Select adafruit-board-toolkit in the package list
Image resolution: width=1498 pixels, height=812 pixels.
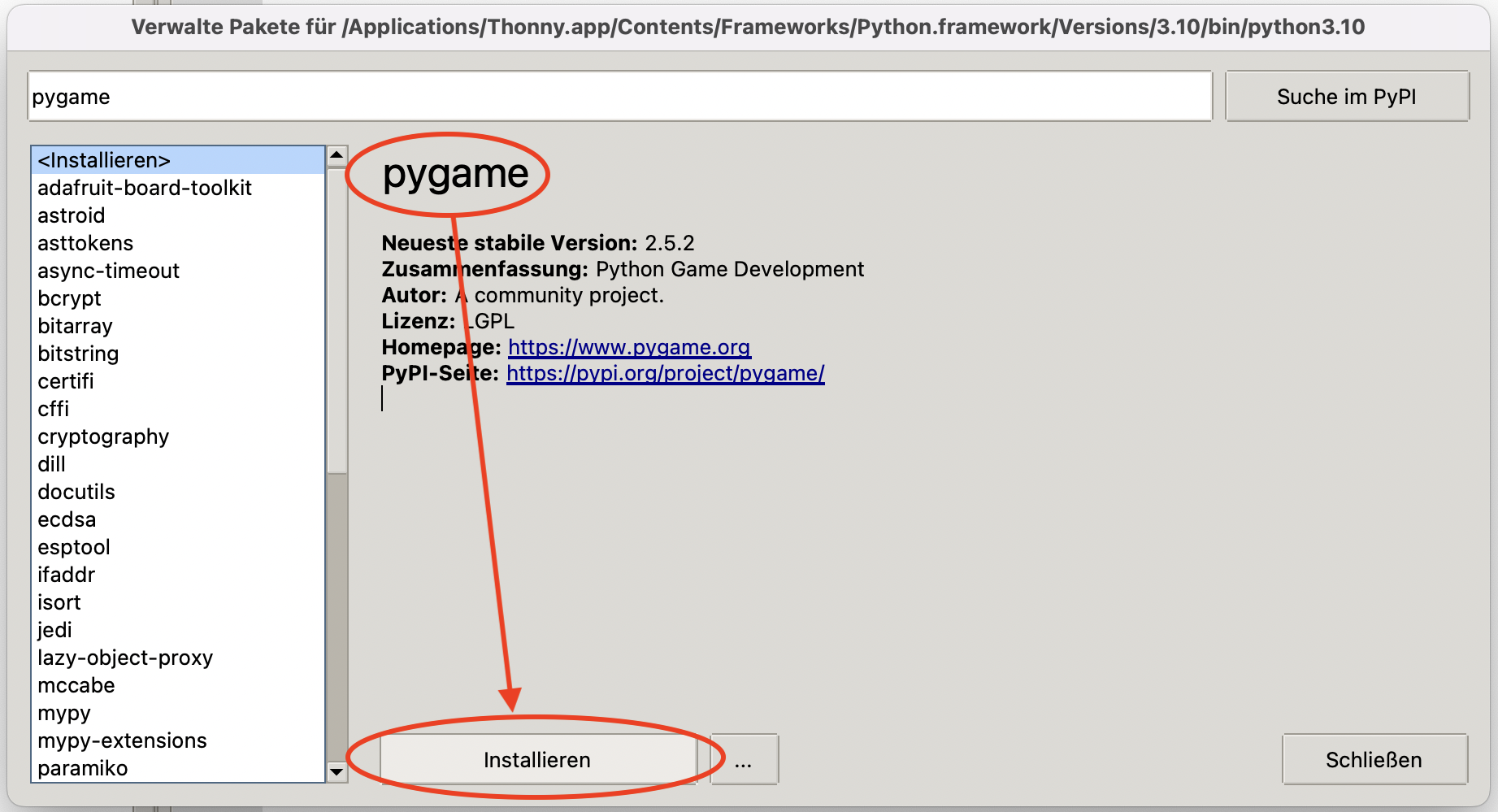tap(145, 188)
